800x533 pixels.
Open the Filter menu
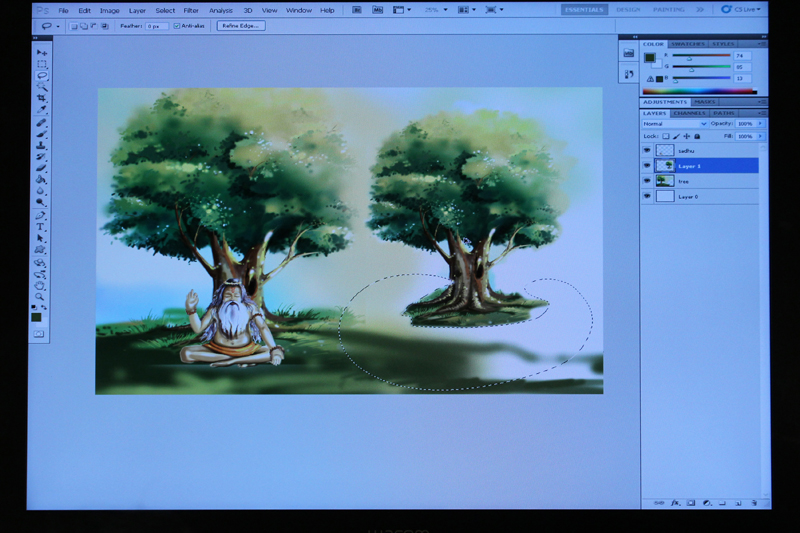191,10
